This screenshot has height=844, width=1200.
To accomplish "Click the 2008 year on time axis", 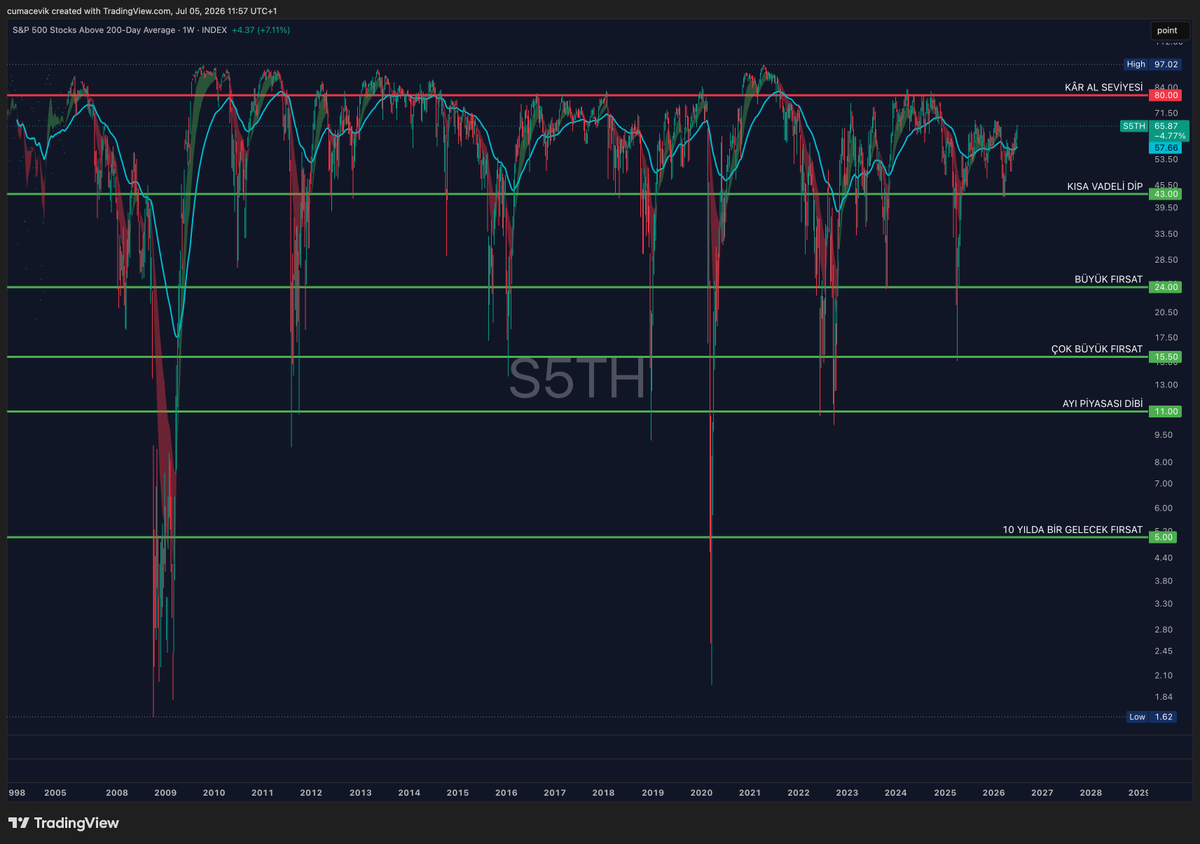I will (117, 793).
